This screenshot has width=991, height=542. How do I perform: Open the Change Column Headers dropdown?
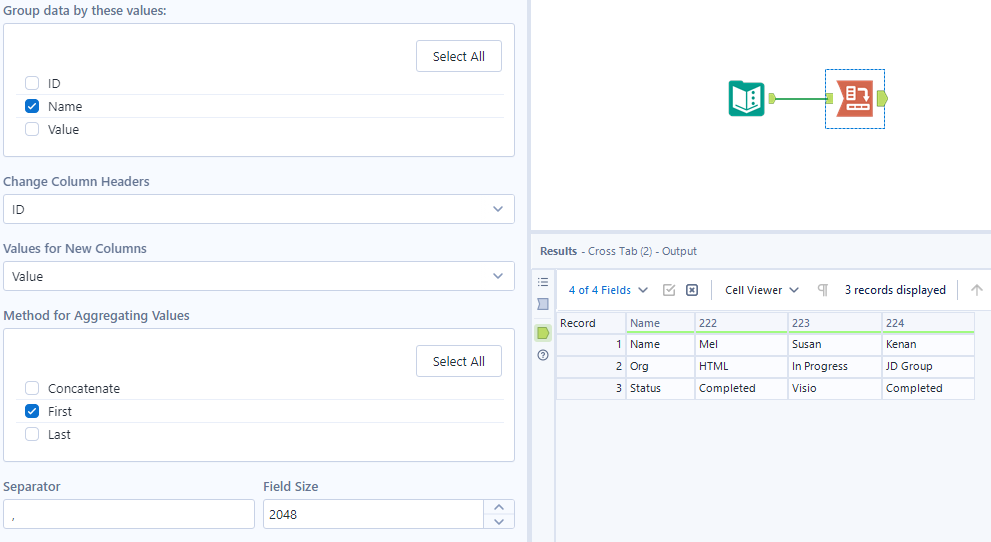258,209
